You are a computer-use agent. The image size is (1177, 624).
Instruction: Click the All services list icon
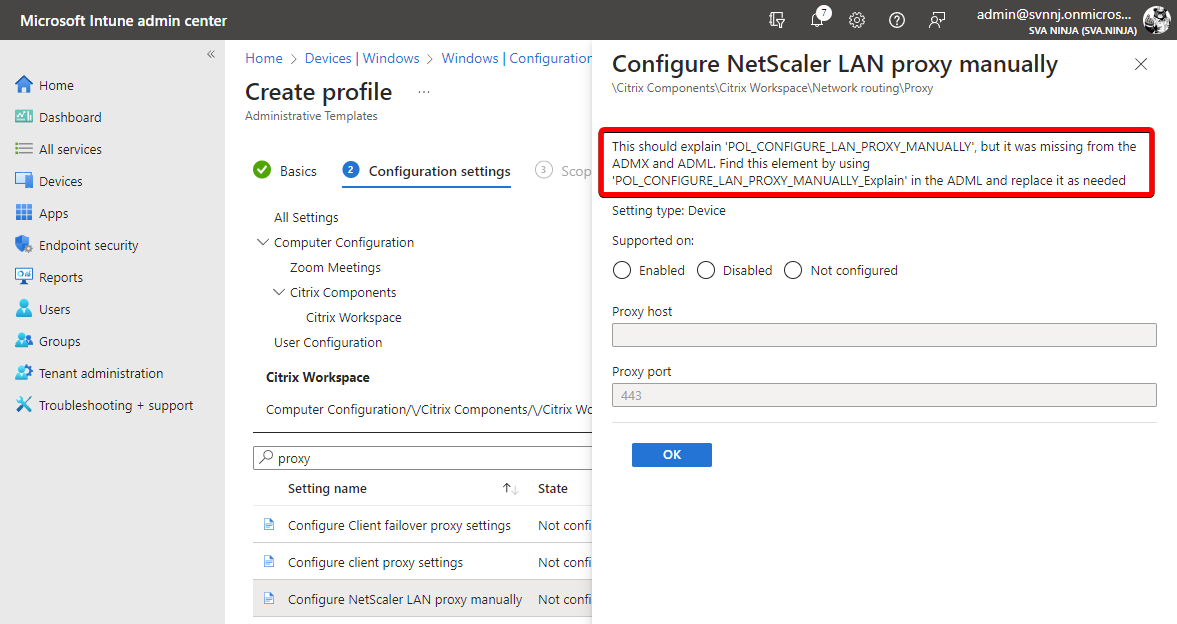click(24, 149)
